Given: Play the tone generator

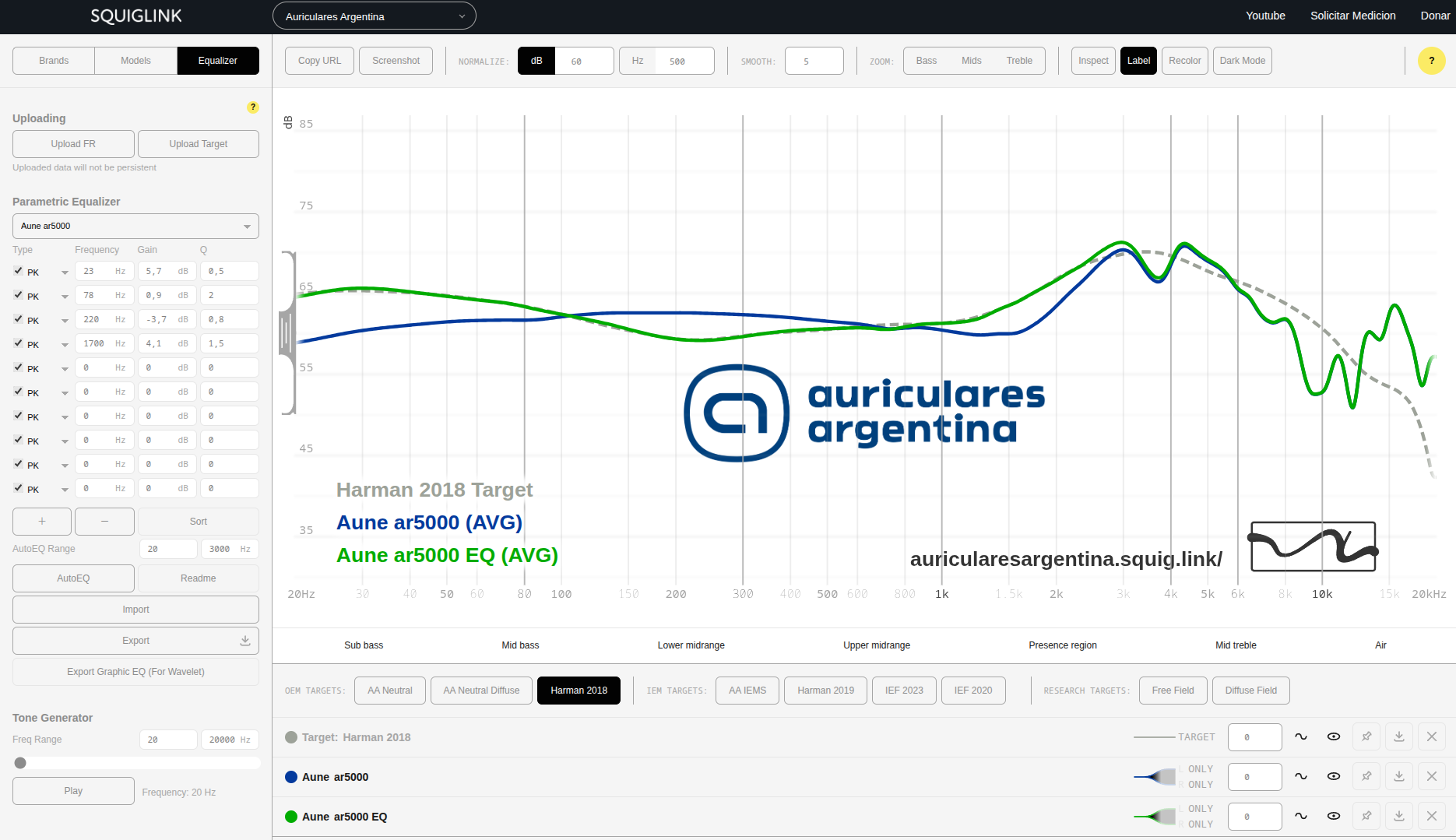Looking at the screenshot, I should pos(73,791).
